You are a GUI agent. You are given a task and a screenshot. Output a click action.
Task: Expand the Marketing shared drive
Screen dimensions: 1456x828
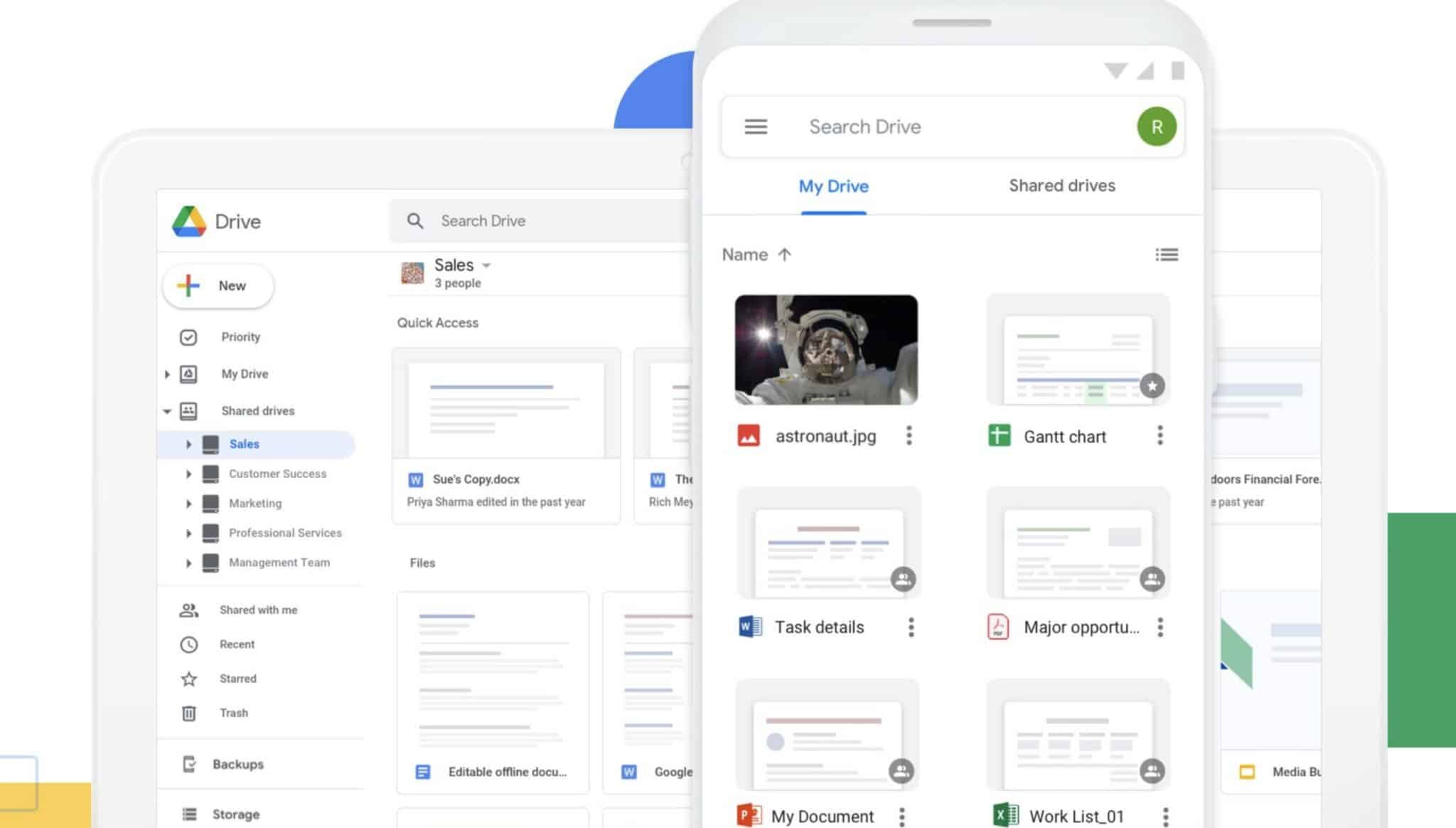pyautogui.click(x=188, y=504)
